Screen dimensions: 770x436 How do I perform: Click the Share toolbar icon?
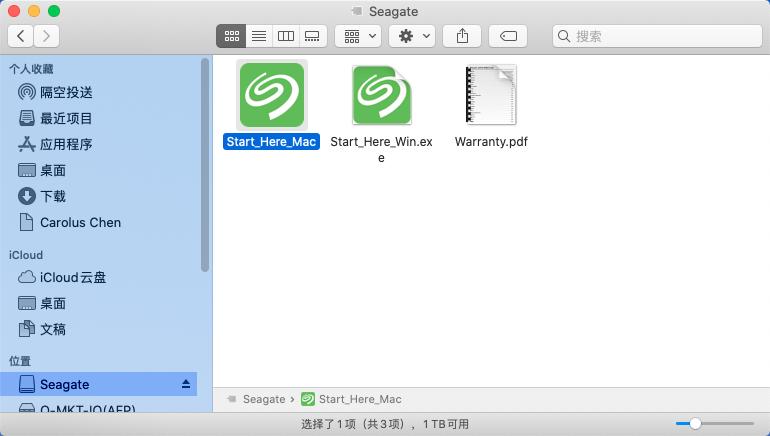coord(462,36)
